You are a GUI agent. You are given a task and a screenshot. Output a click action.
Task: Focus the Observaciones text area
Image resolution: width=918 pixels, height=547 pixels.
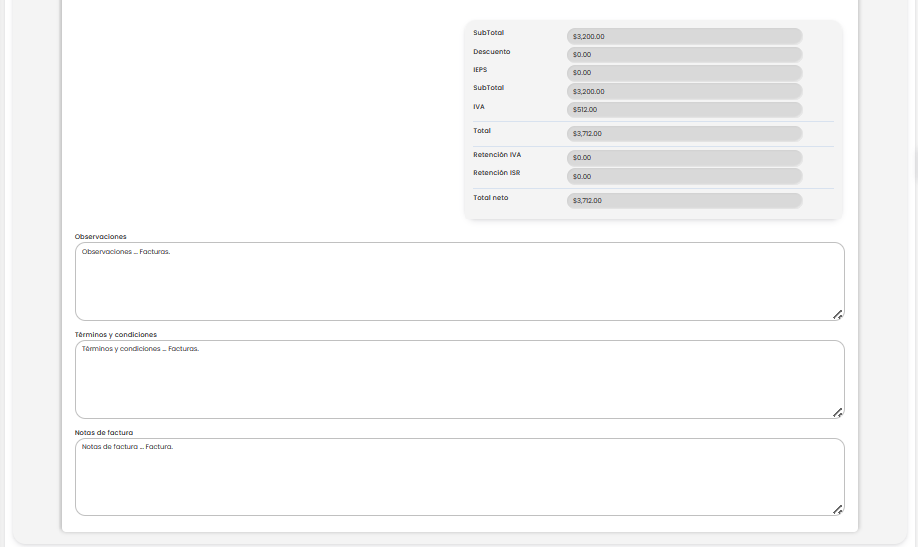(x=459, y=282)
